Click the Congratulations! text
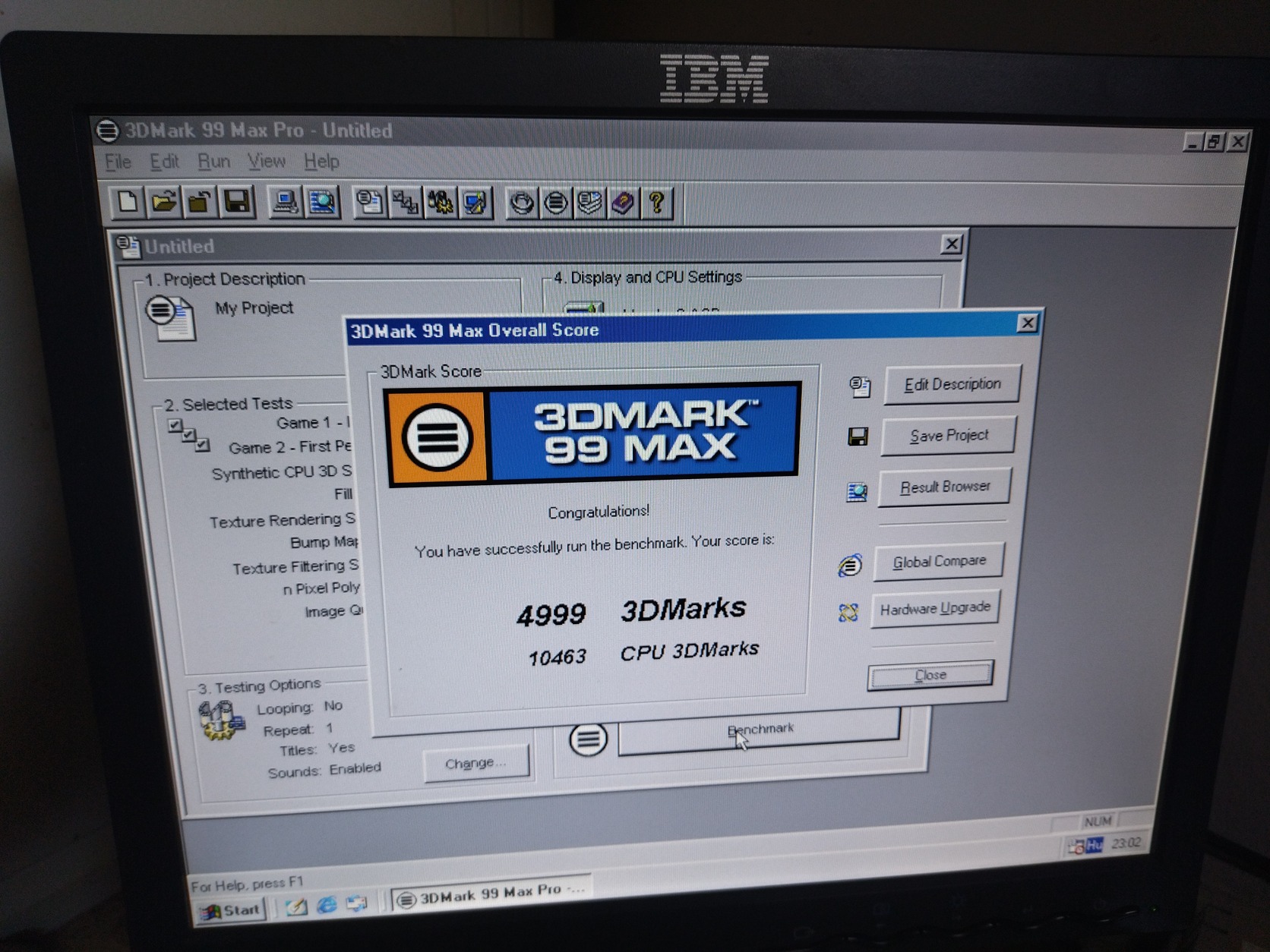The image size is (1270, 952). (x=599, y=512)
